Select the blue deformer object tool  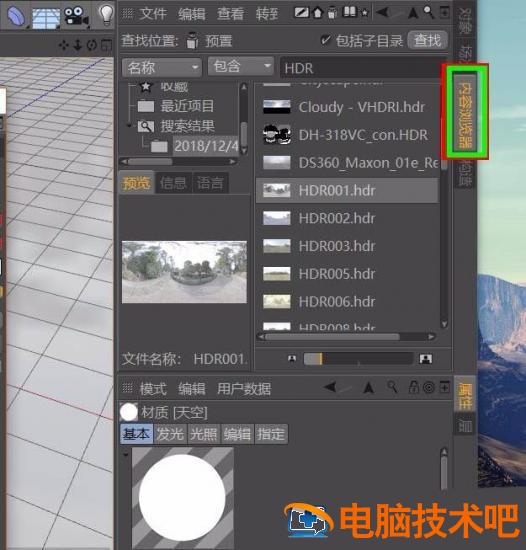15,15
